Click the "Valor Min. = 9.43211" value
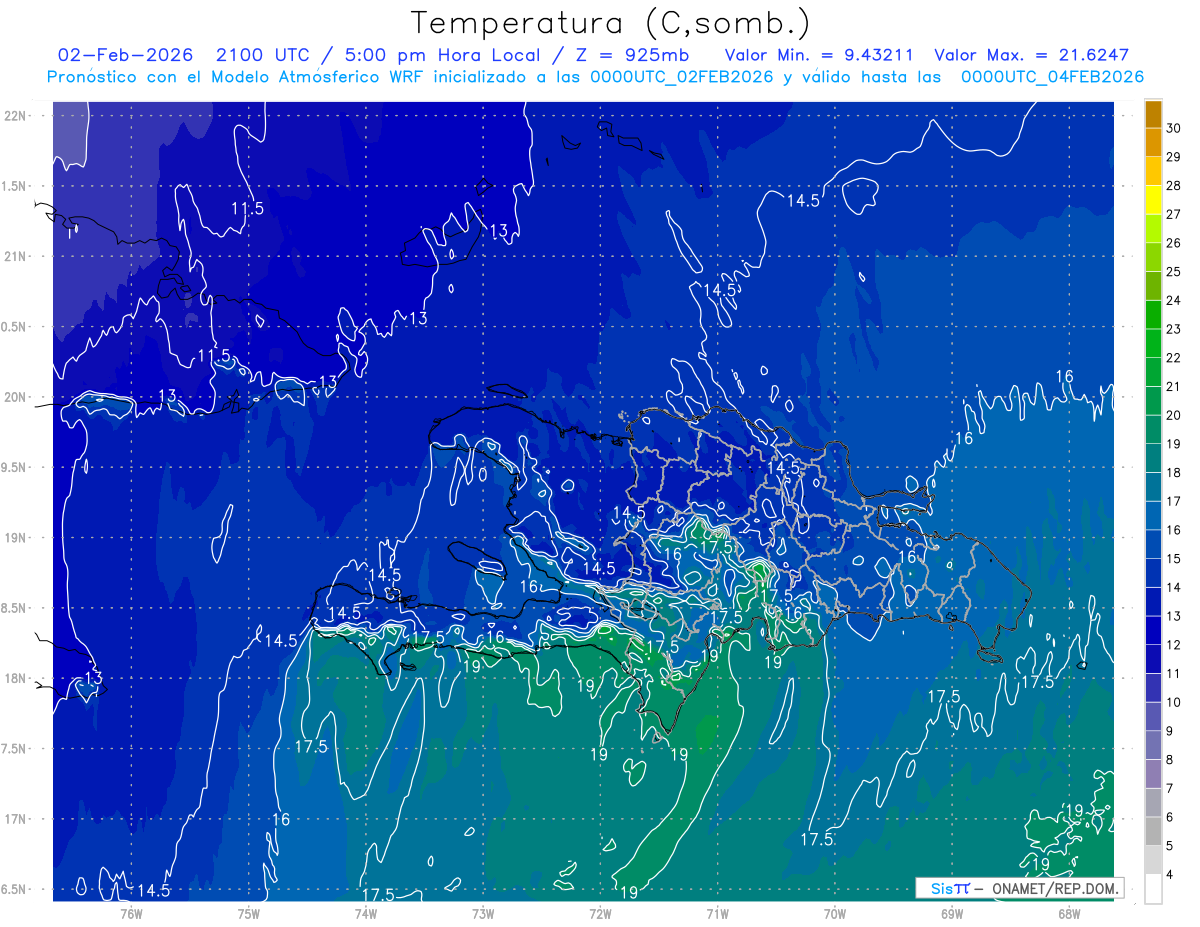 click(x=819, y=55)
